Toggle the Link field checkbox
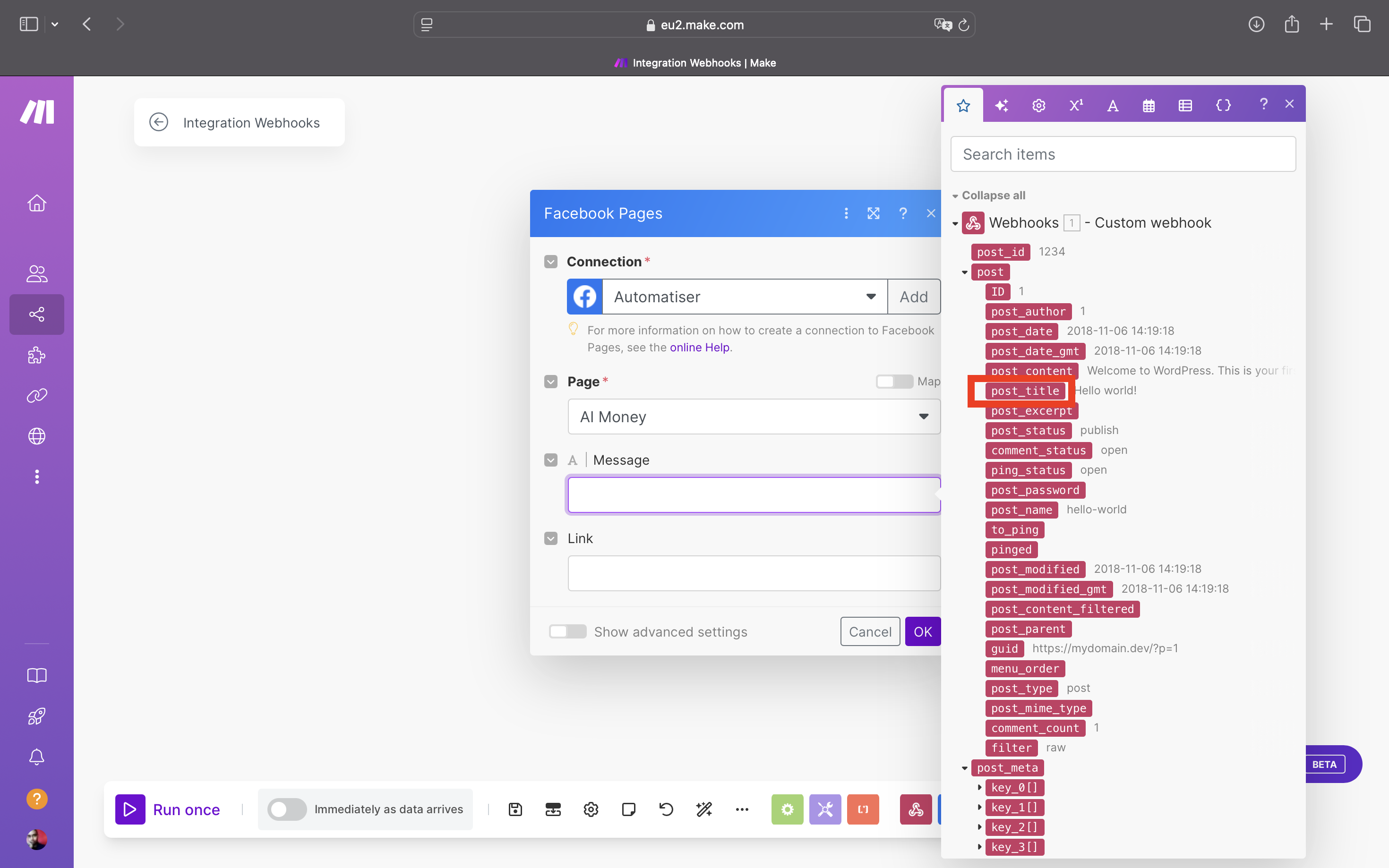The height and width of the screenshot is (868, 1389). [551, 538]
